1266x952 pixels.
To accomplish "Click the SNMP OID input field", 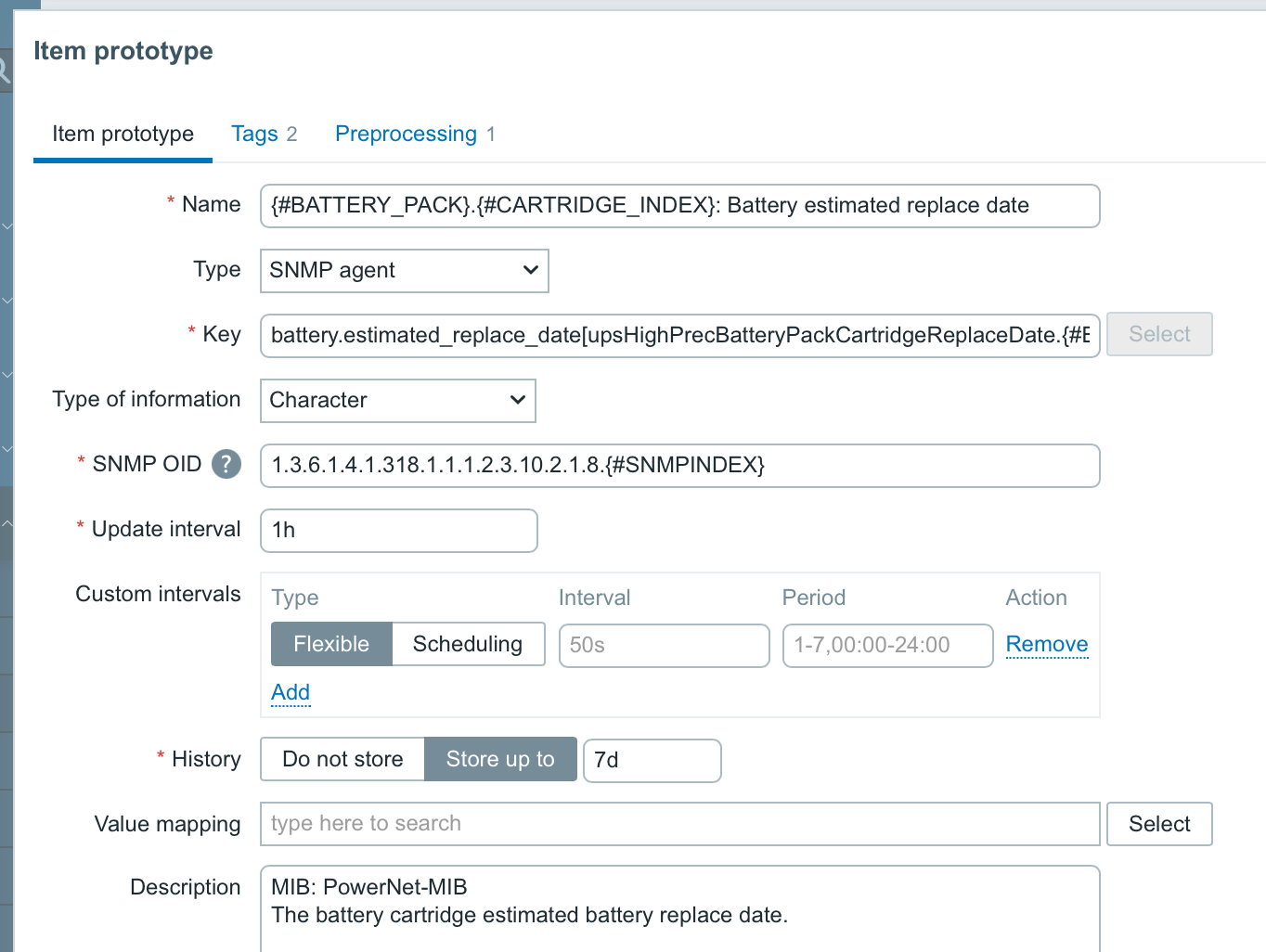I will click(679, 466).
